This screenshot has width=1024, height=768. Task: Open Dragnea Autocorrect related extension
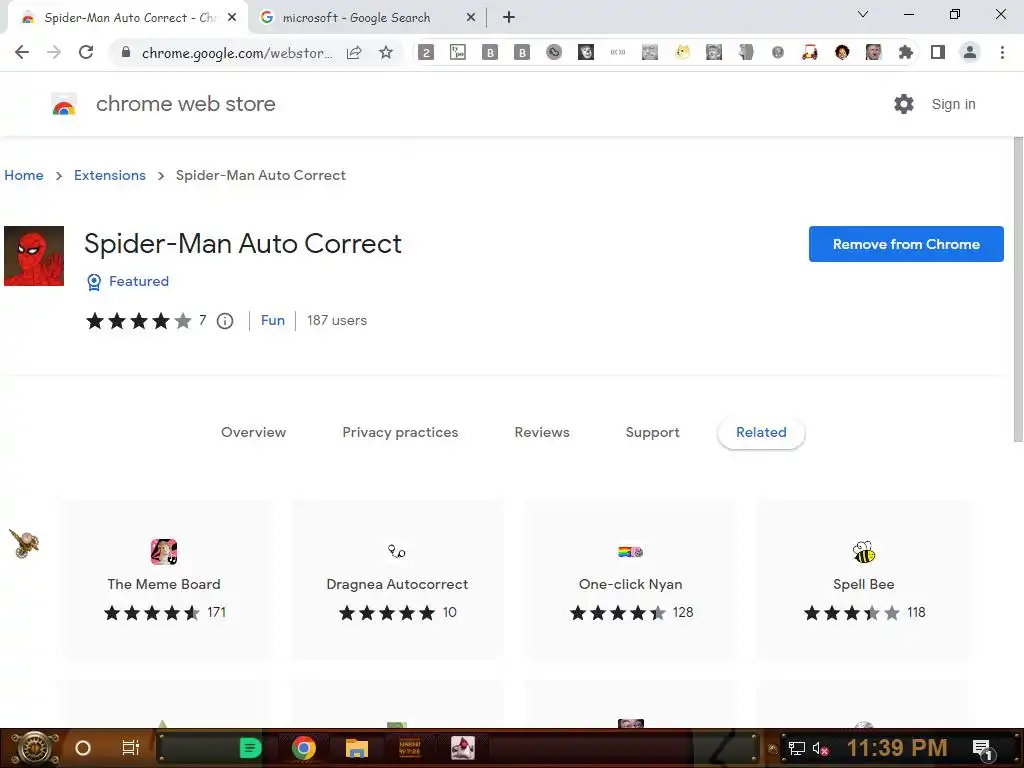(x=397, y=579)
